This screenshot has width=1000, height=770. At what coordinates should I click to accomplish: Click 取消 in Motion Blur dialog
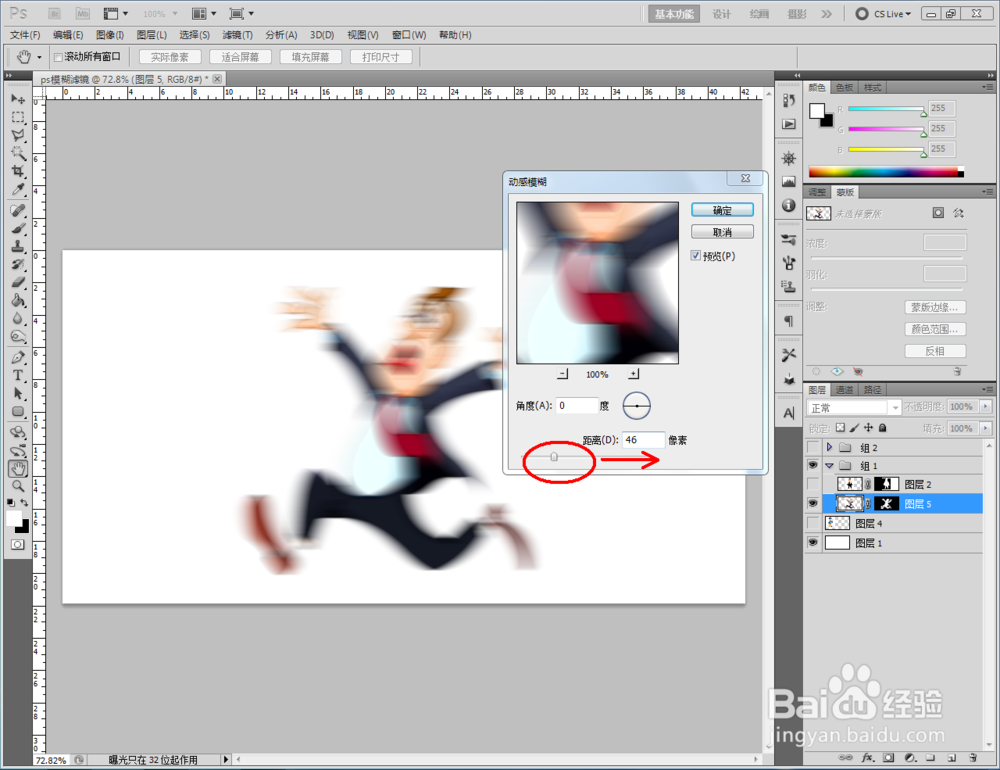point(723,232)
